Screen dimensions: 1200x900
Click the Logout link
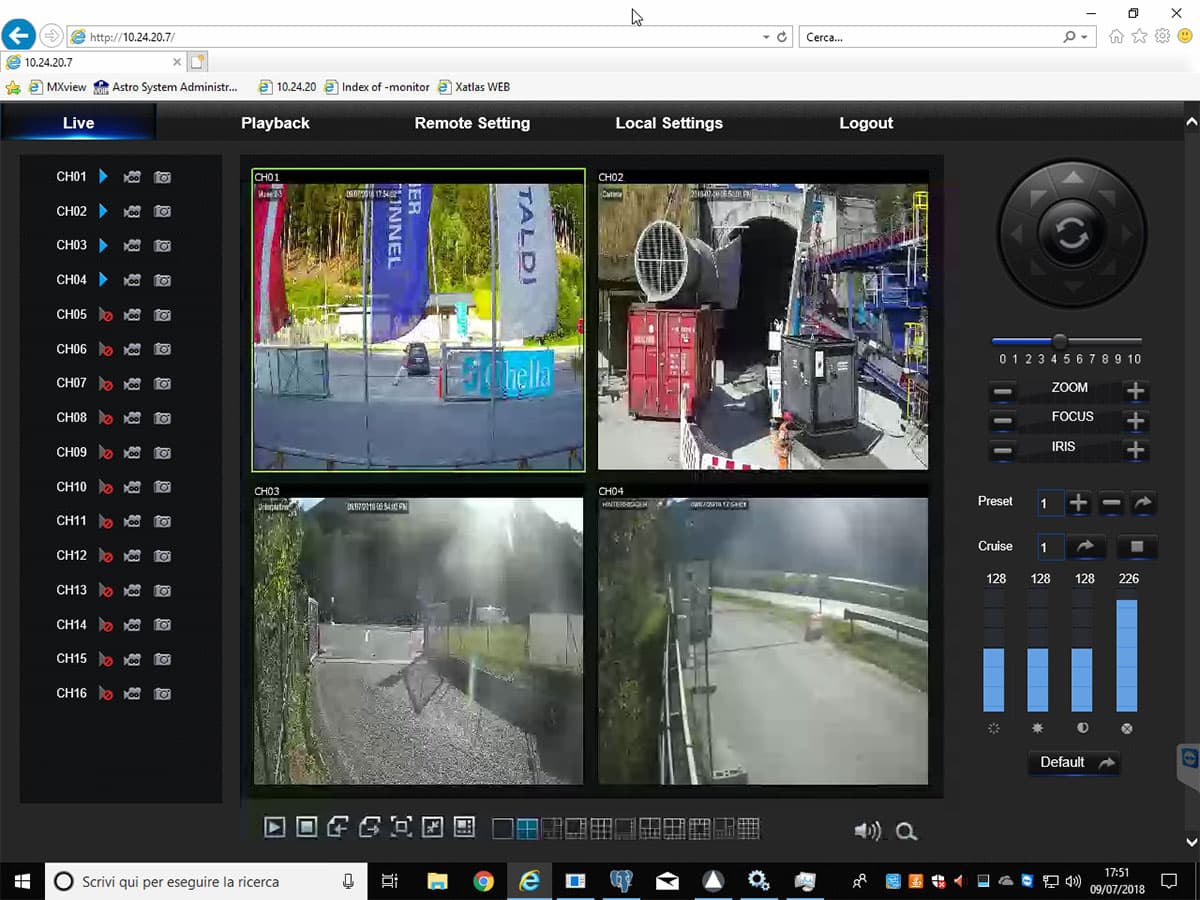(865, 123)
